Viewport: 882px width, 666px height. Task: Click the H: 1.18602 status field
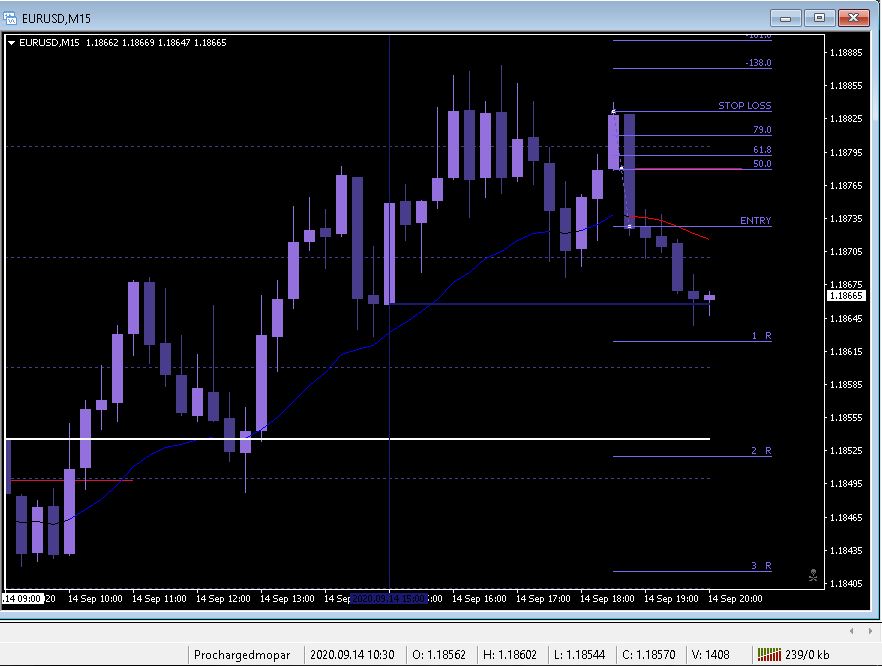pyautogui.click(x=510, y=655)
